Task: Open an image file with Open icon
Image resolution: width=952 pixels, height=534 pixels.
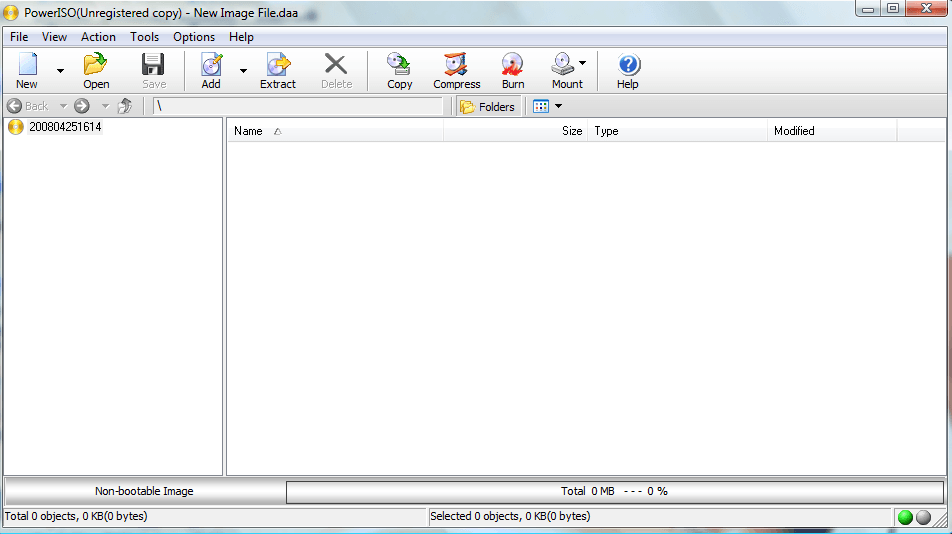Action: [x=95, y=64]
